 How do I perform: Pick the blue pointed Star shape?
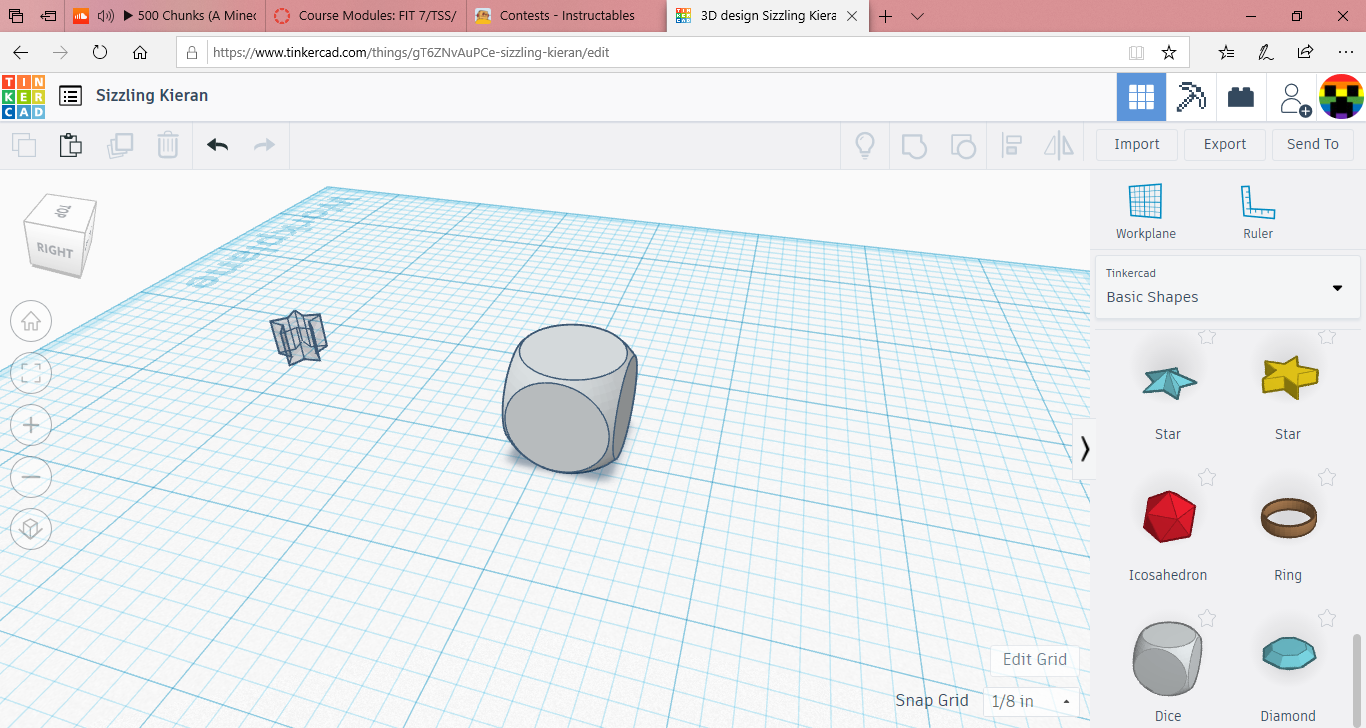(1168, 381)
